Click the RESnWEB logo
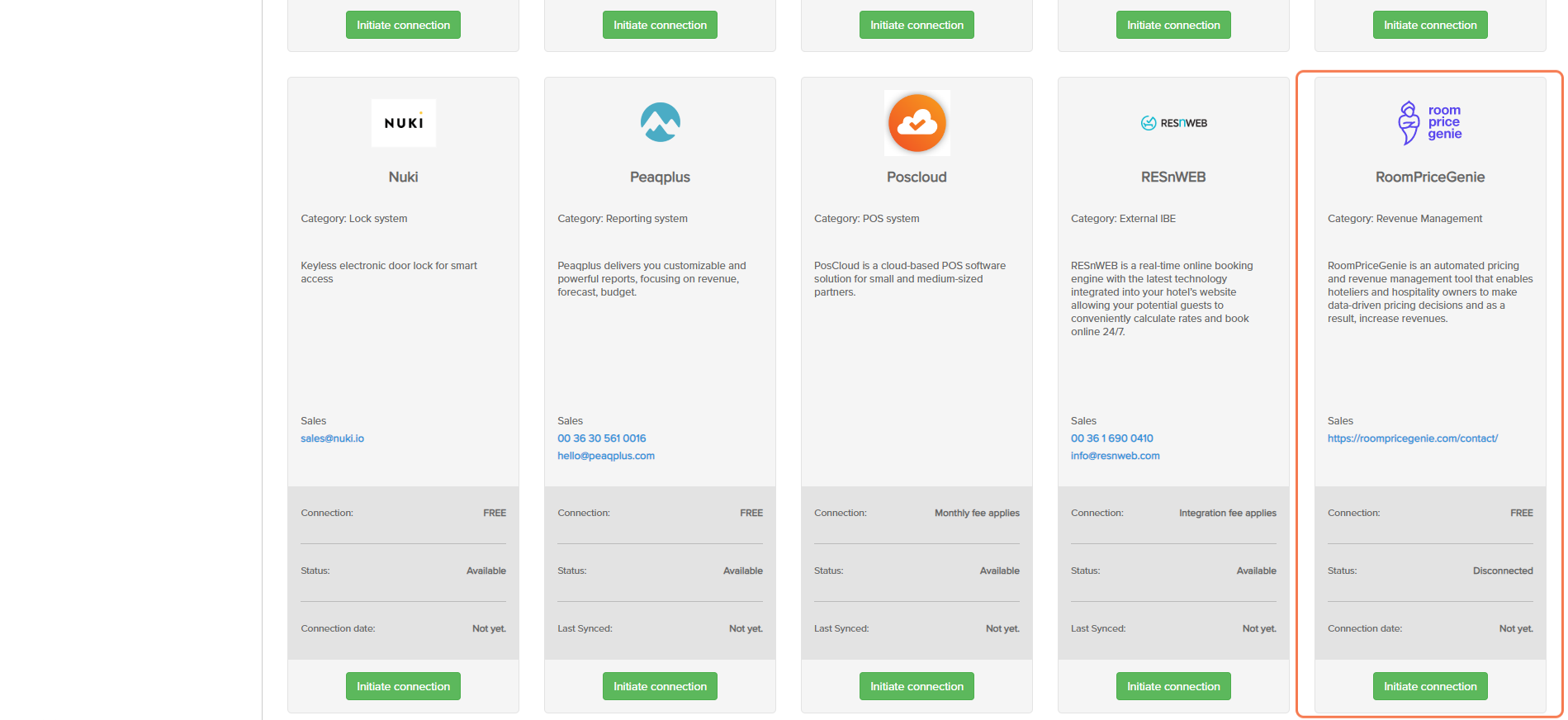This screenshot has width=1568, height=720. (x=1173, y=123)
